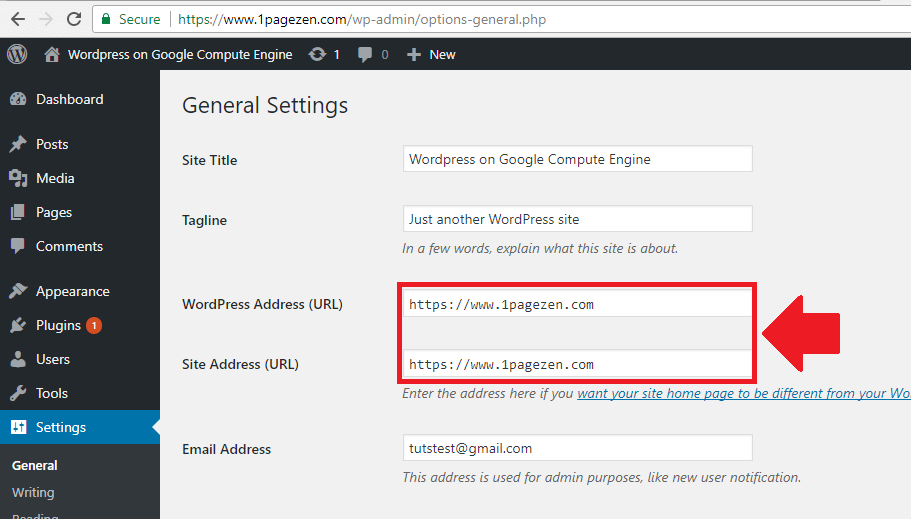Viewport: 911px width, 519px height.
Task: Open Dashboard in the sidebar
Action: (70, 99)
